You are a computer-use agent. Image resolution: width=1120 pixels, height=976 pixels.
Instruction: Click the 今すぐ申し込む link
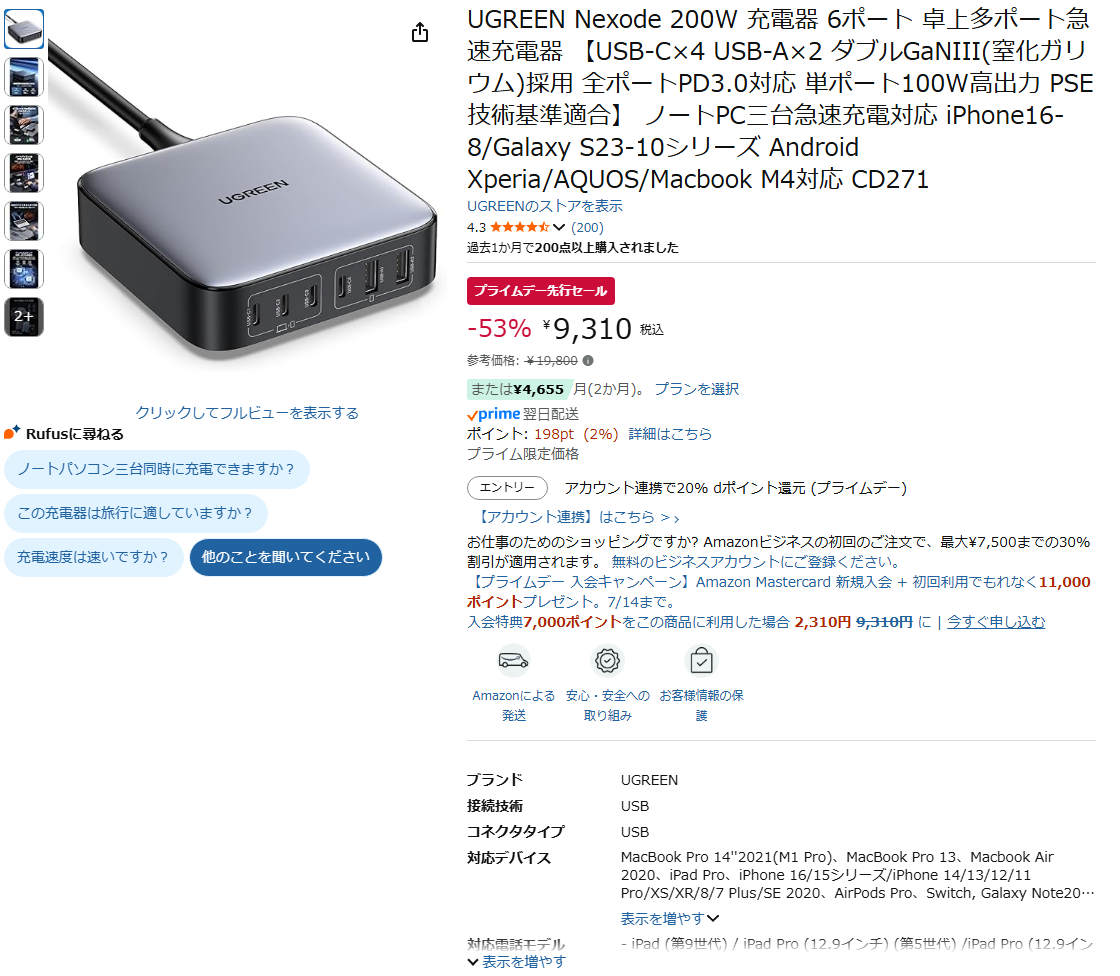[996, 622]
